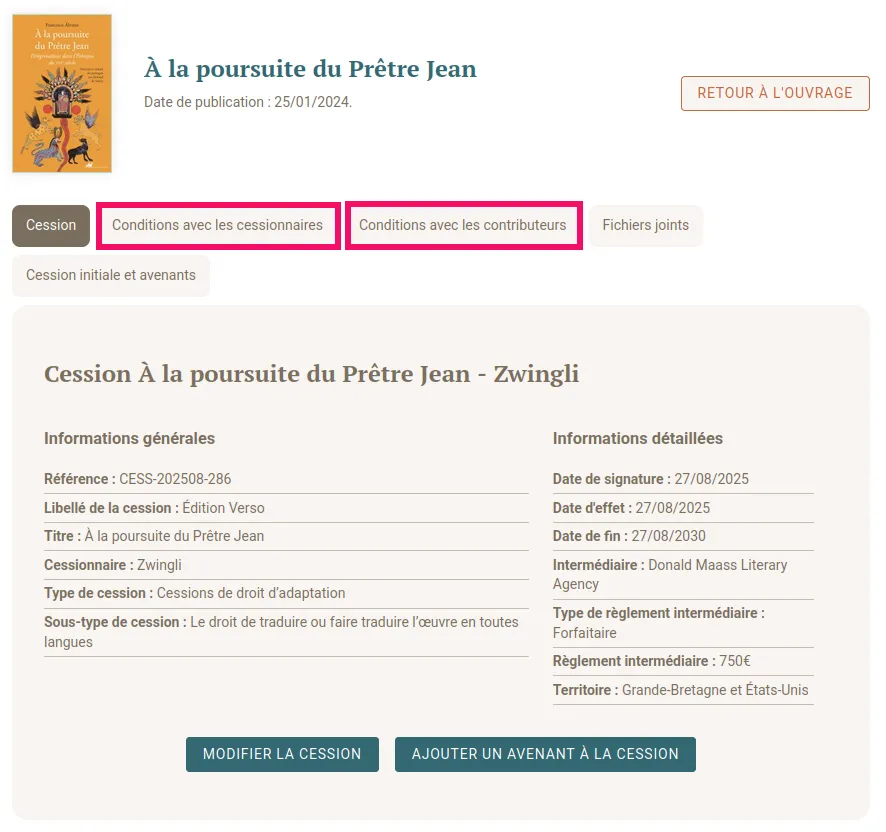Viewport: 886px width, 832px height.
Task: Click the Date de signature row
Action: tap(651, 479)
